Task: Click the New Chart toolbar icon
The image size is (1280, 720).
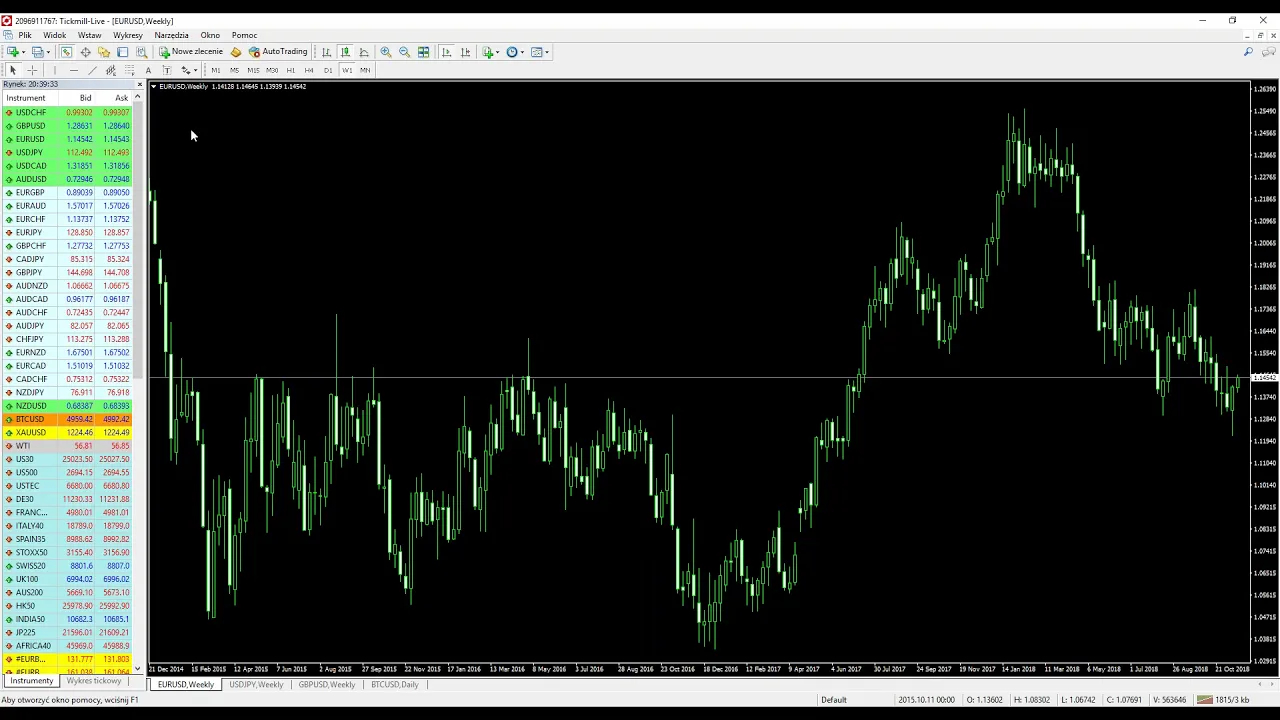Action: point(12,52)
